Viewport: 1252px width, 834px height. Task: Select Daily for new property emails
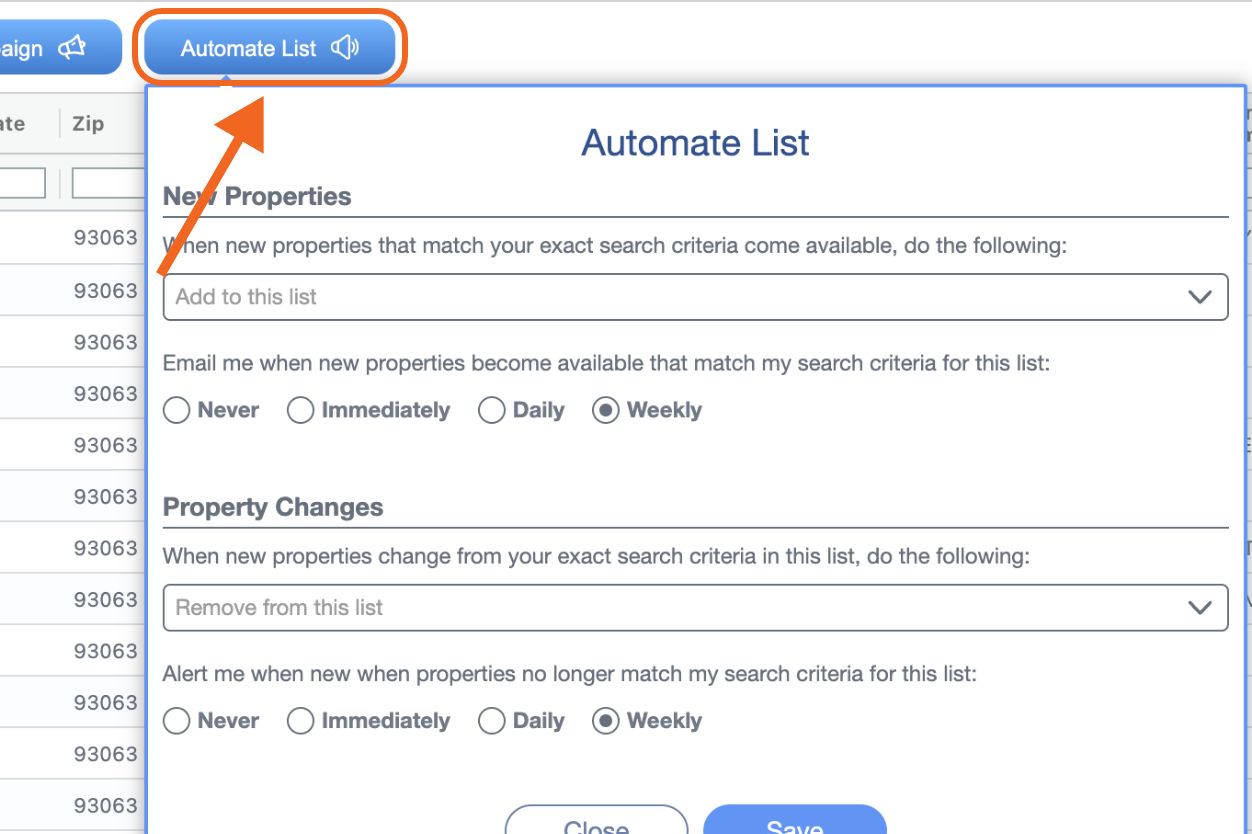coord(491,410)
